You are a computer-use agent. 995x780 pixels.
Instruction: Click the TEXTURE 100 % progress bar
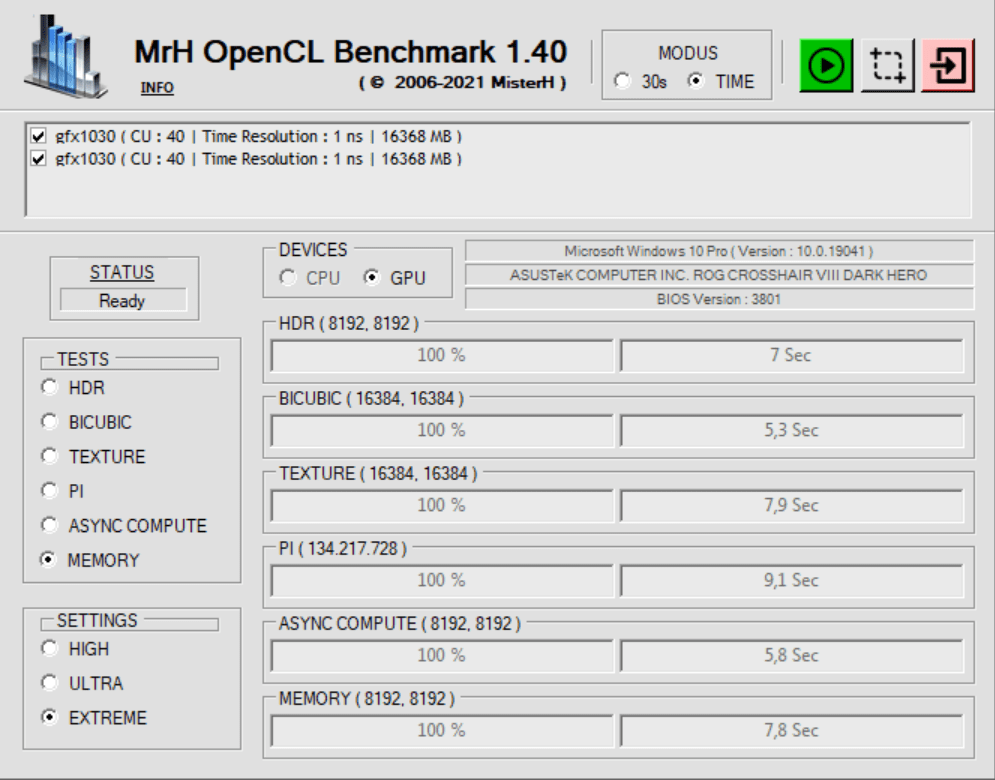(x=442, y=505)
